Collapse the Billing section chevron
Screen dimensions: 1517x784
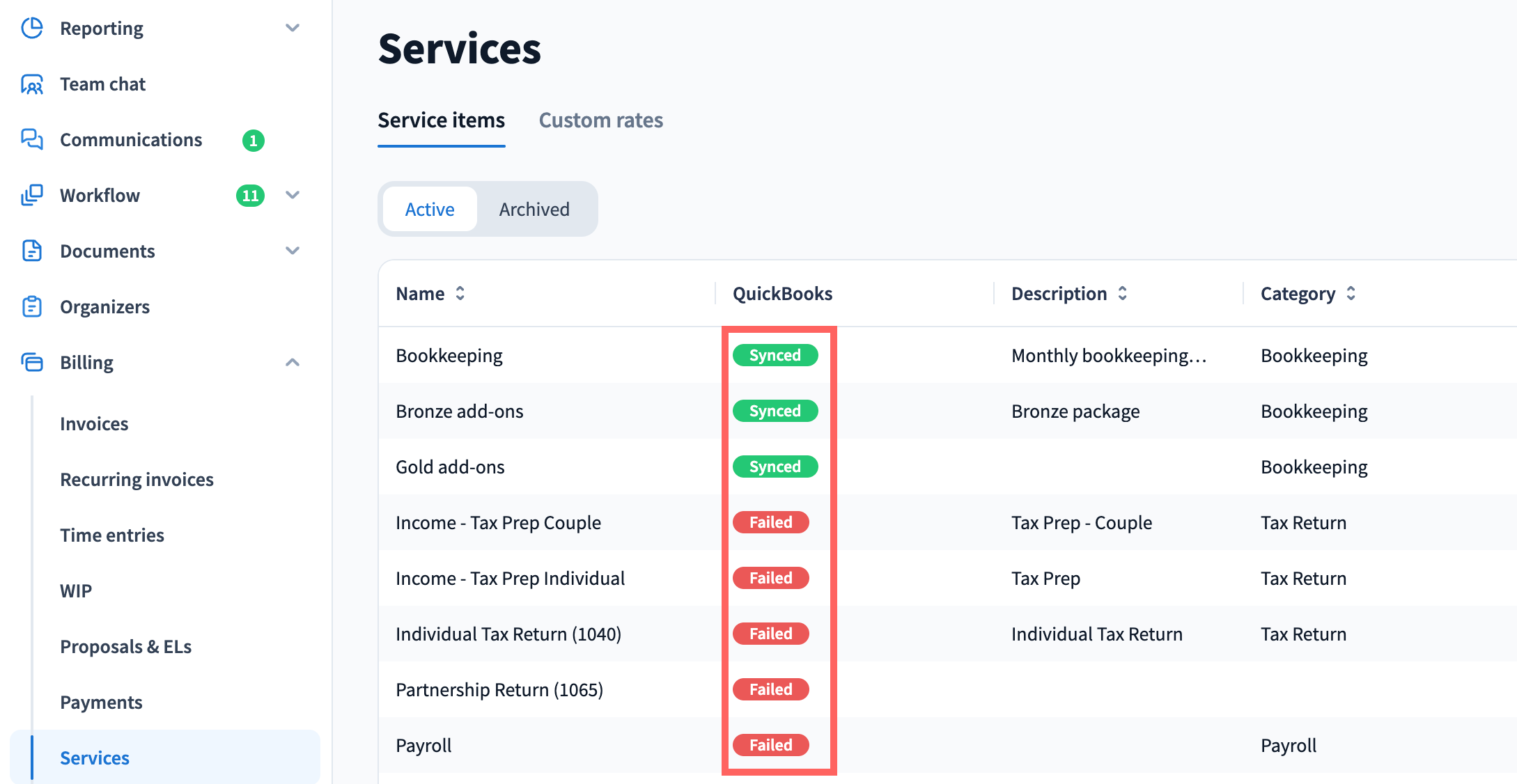tap(293, 363)
